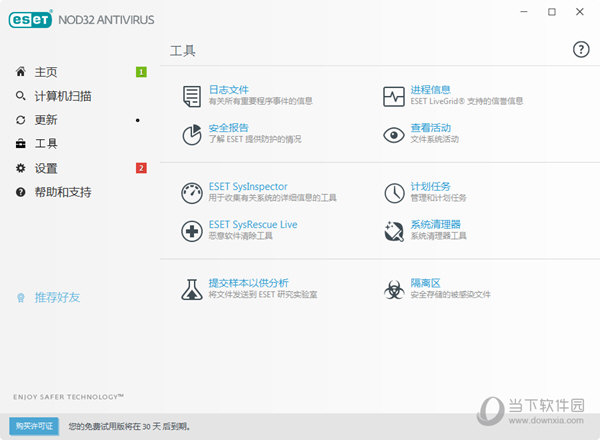Click the process info pulse icon
Screen dimensions: 600x440
click(x=394, y=96)
